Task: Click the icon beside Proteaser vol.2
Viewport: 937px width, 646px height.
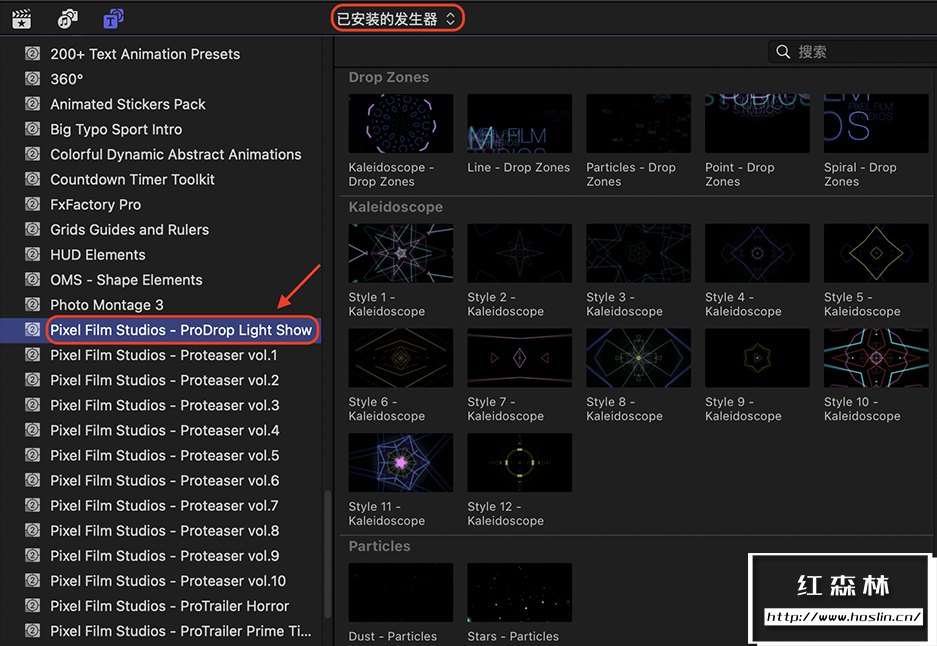Action: [32, 380]
